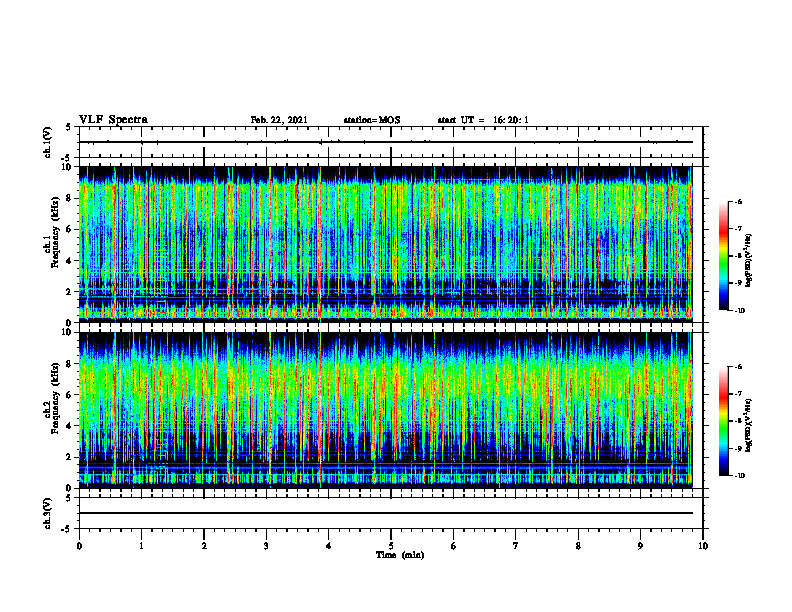Viewport: 792px width, 612px height.
Task: Click the "6" kHz tick on ch.2 spectrogram
Action: coord(70,395)
